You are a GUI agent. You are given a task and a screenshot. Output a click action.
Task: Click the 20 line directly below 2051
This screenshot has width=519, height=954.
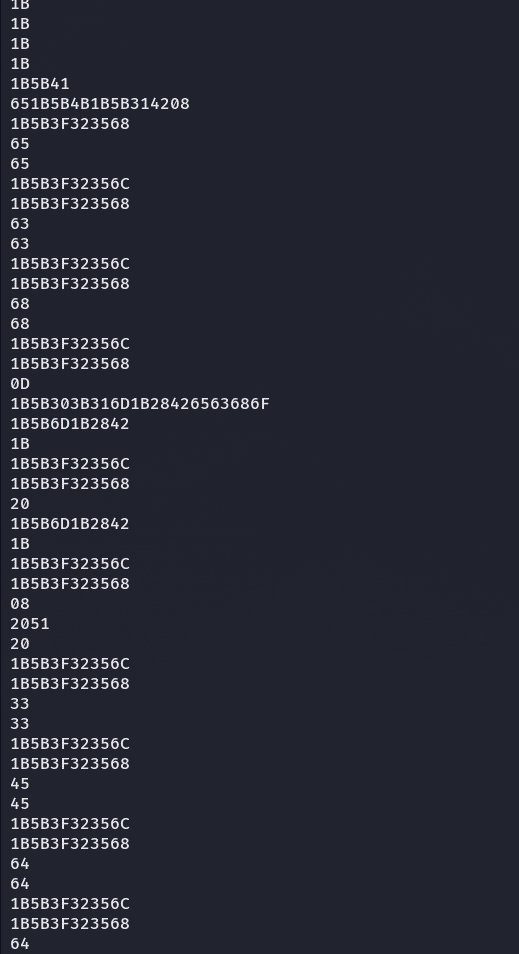pos(20,644)
